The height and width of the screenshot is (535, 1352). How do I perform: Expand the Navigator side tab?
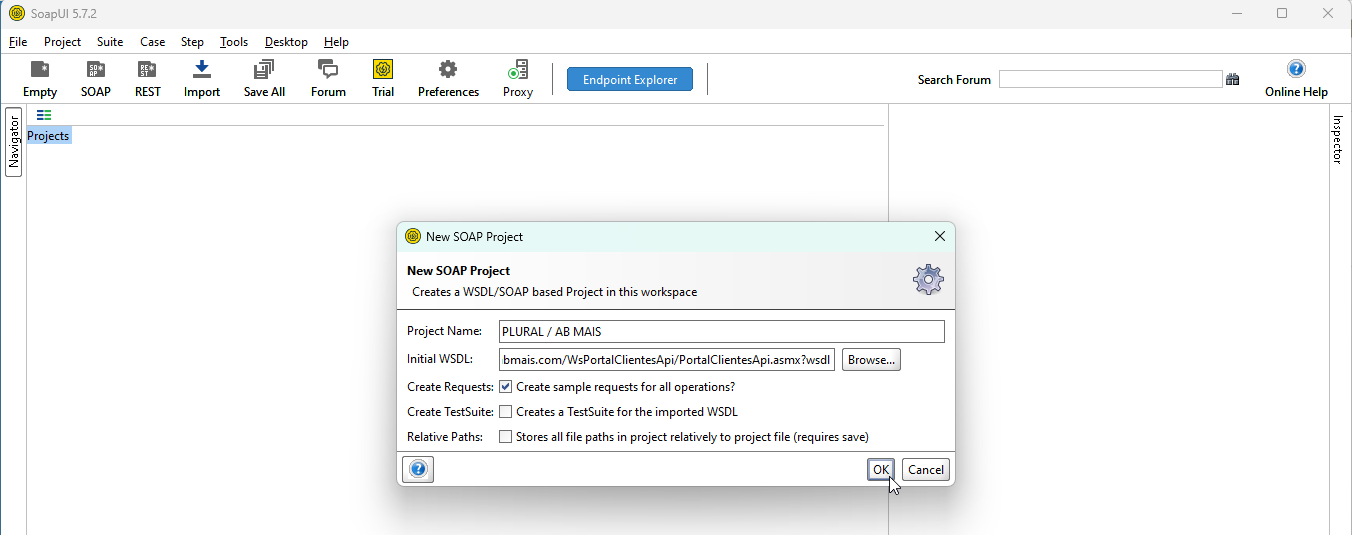14,142
